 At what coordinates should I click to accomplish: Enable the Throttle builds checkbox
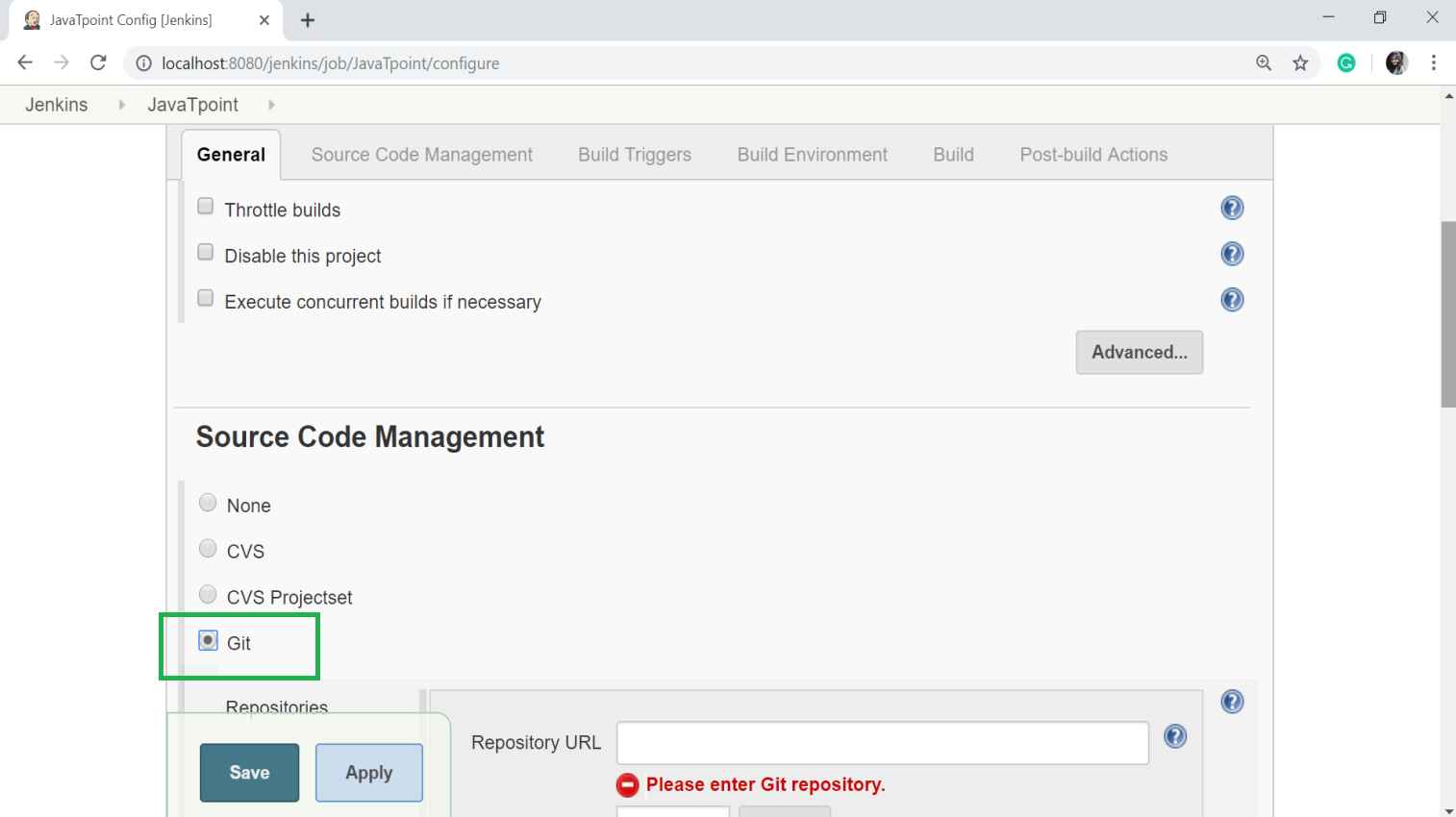coord(205,207)
